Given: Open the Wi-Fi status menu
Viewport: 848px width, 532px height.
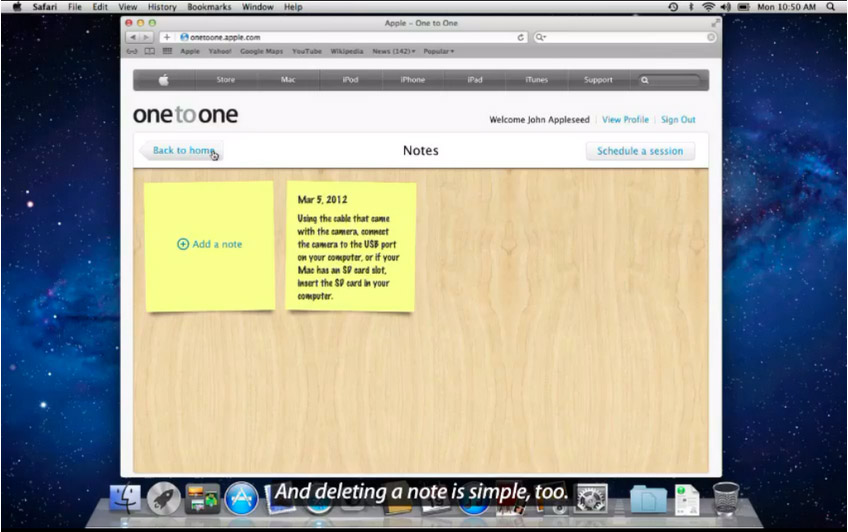Looking at the screenshot, I should tap(708, 7).
